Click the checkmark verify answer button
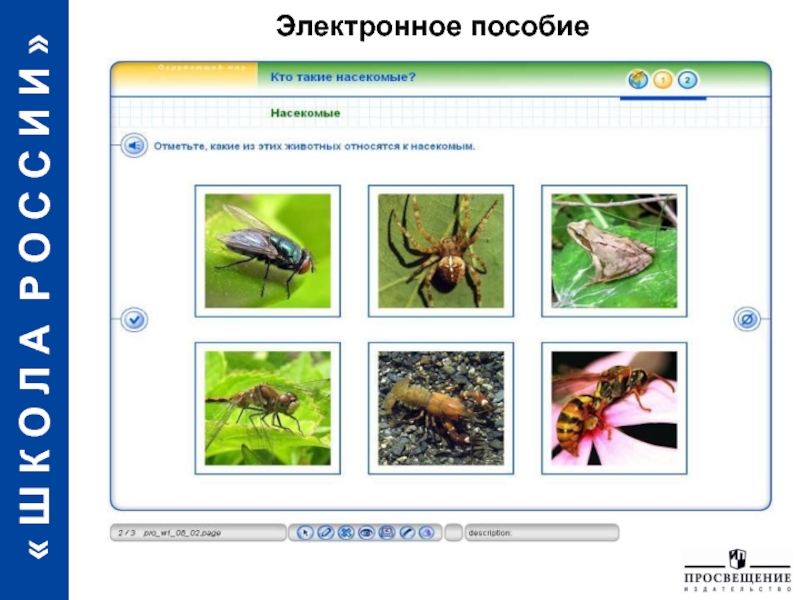The height and width of the screenshot is (600, 800). pos(134,320)
